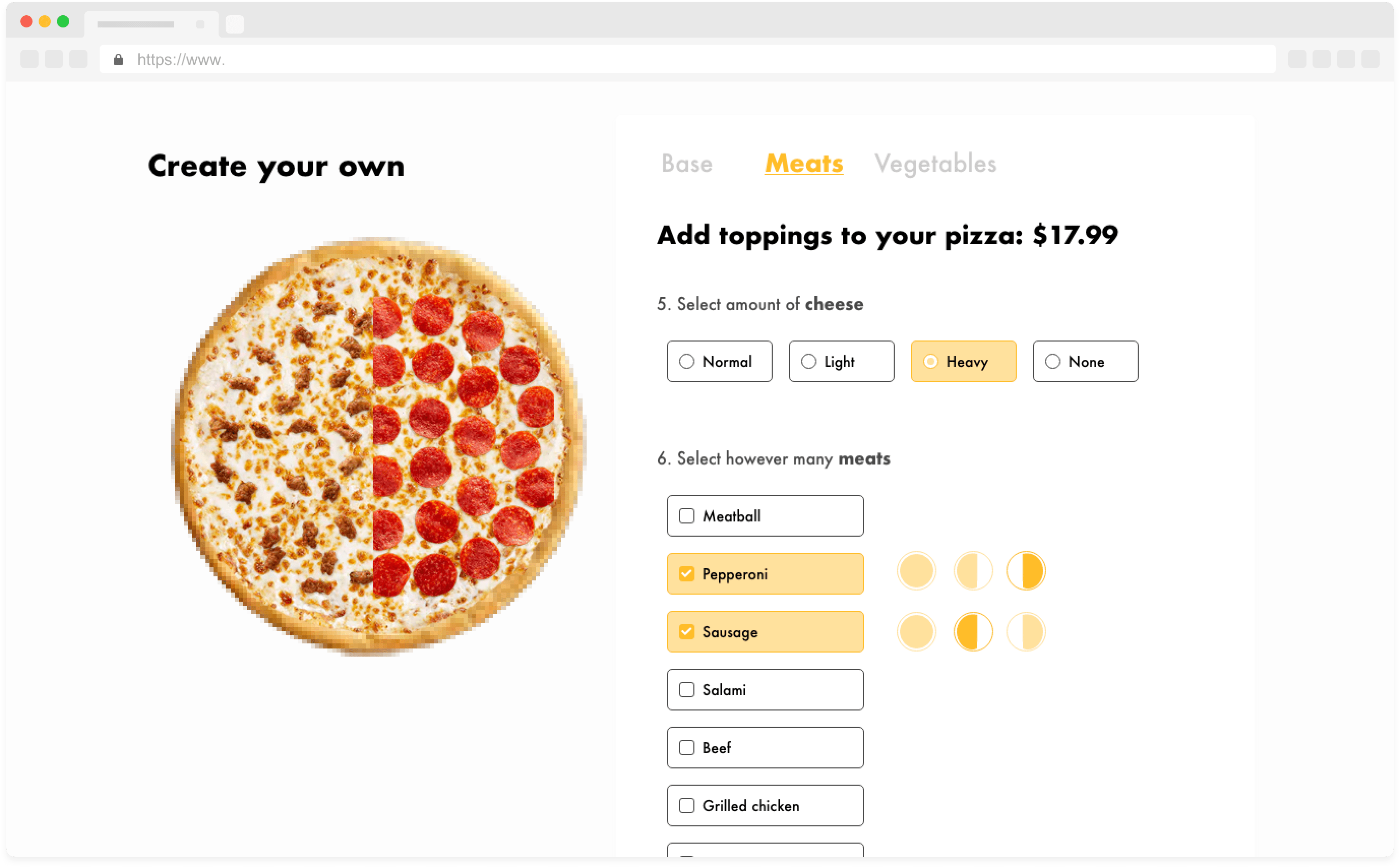Enable the Sausage topping checkbox

pyautogui.click(x=687, y=632)
